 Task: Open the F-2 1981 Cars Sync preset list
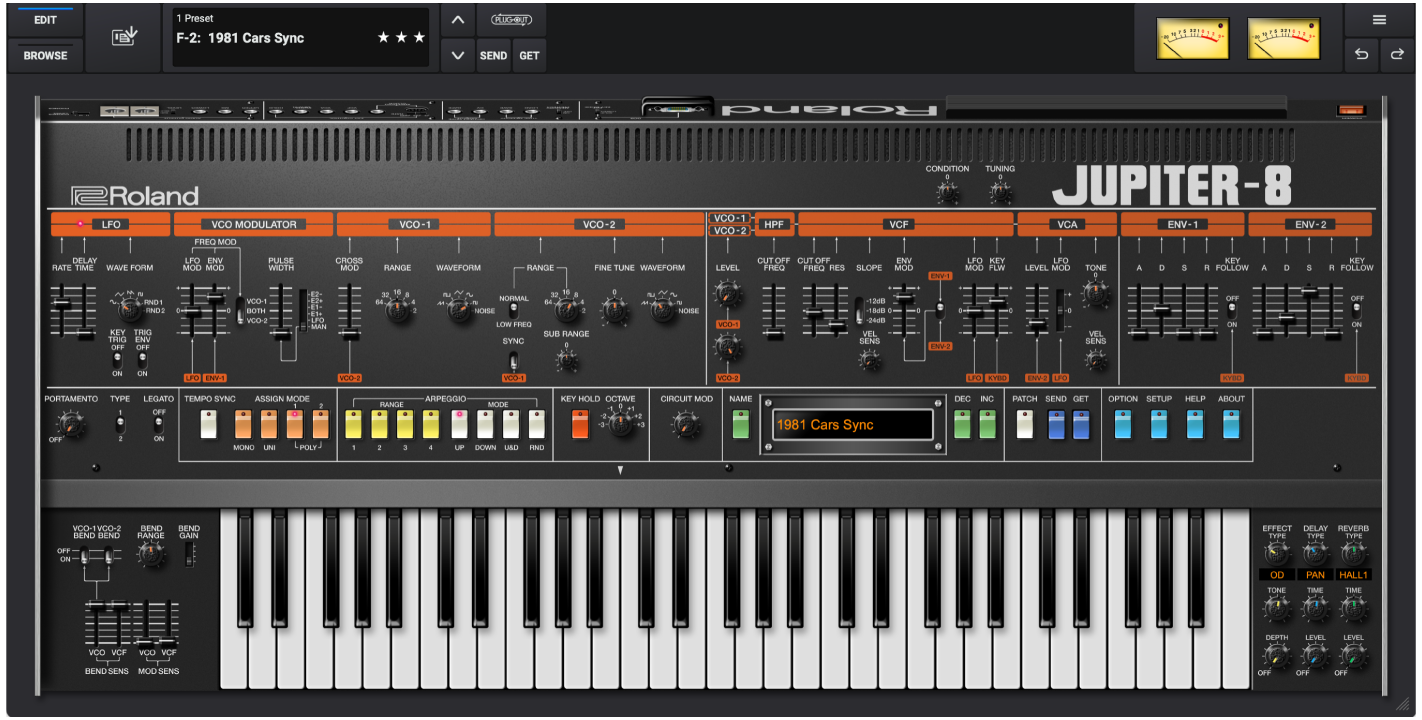tap(301, 38)
